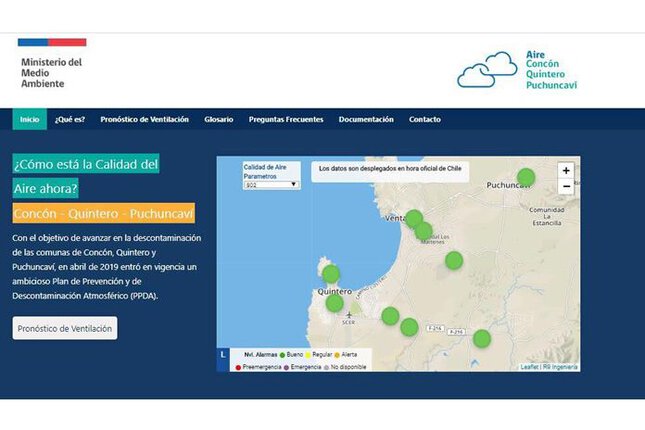This screenshot has width=645, height=430.
Task: Select the green marker at the map's bottom right
Action: click(x=482, y=339)
